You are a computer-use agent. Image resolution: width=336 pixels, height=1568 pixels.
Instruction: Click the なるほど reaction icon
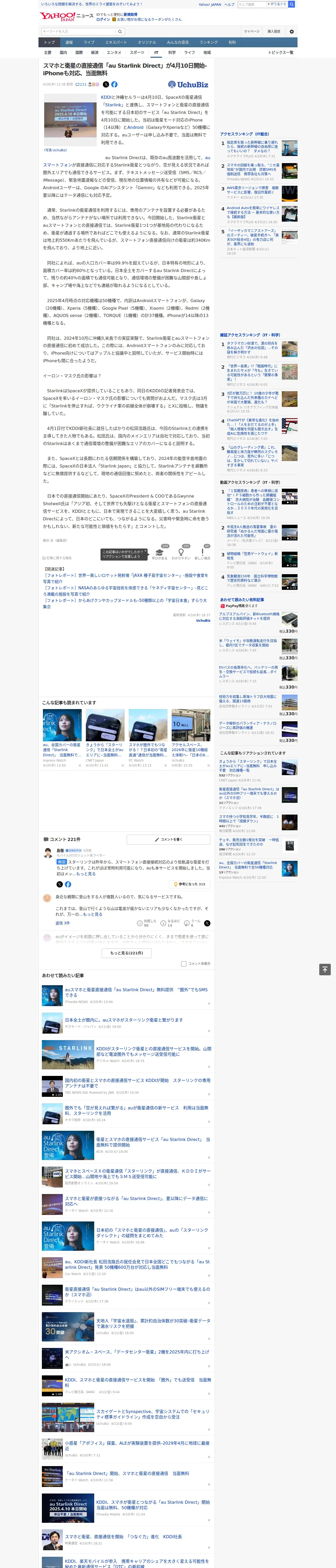click(x=171, y=923)
